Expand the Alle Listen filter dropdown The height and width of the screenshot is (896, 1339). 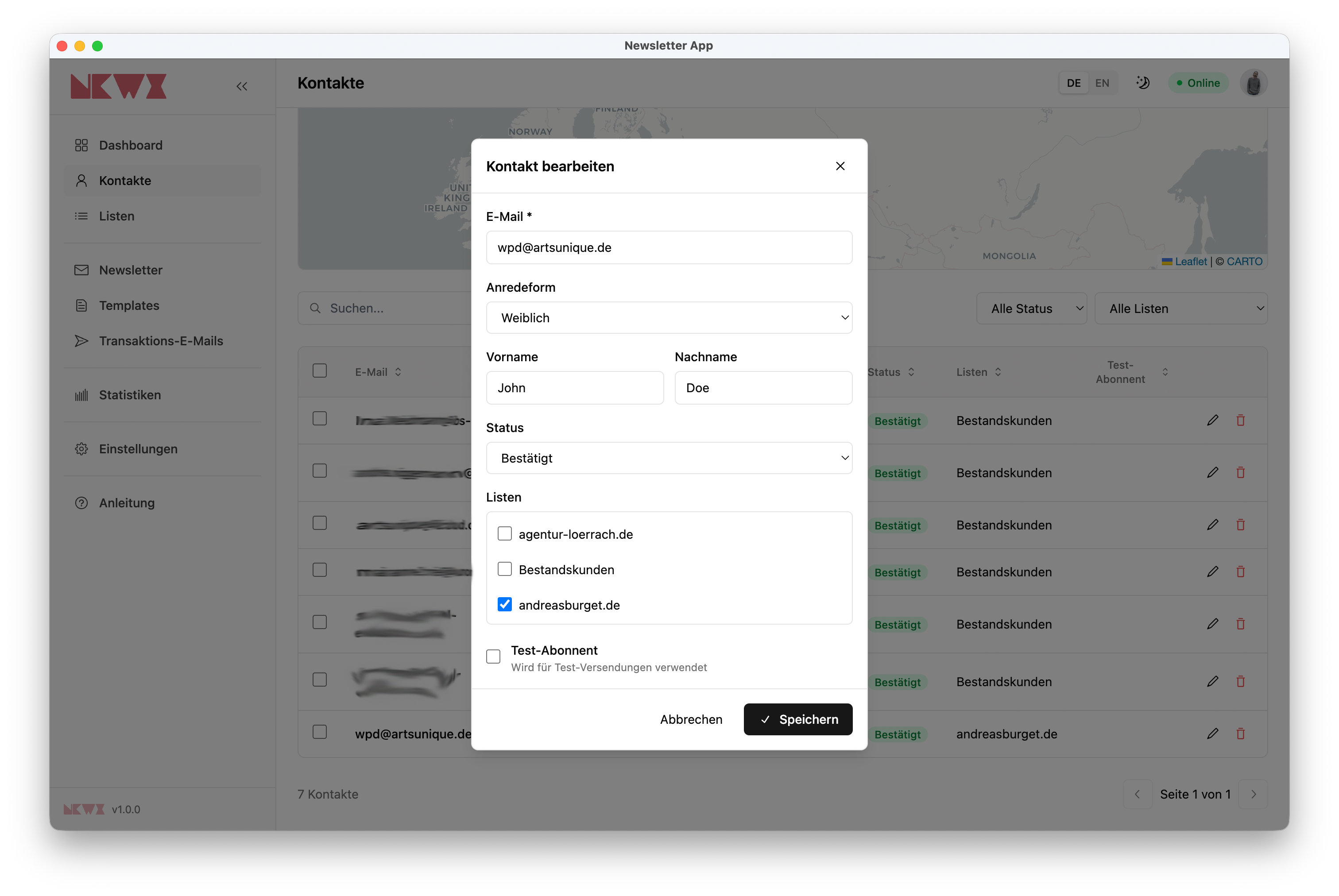(1180, 309)
